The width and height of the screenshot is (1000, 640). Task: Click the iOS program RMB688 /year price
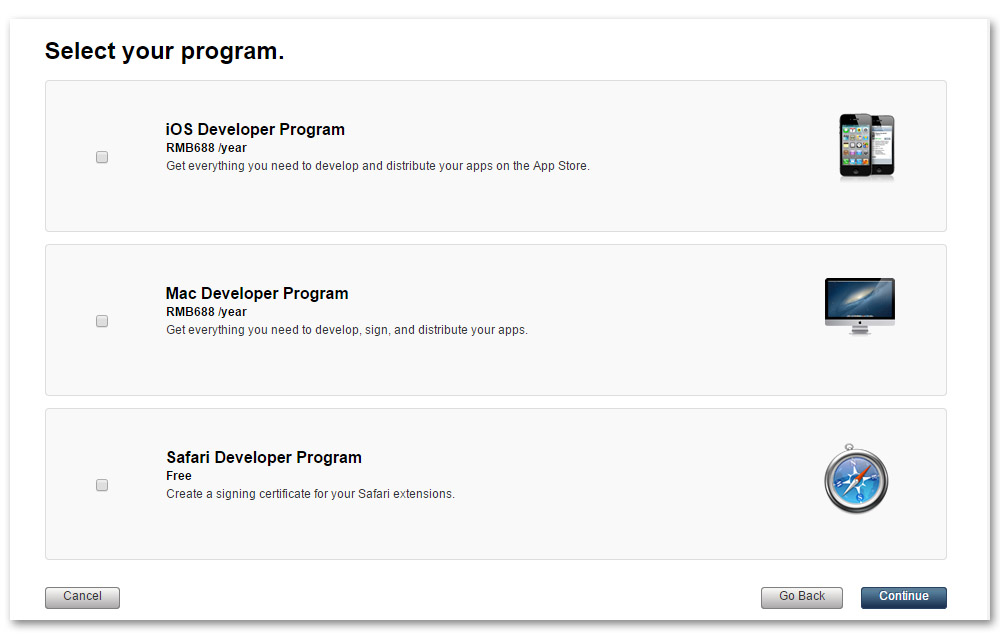tap(206, 148)
